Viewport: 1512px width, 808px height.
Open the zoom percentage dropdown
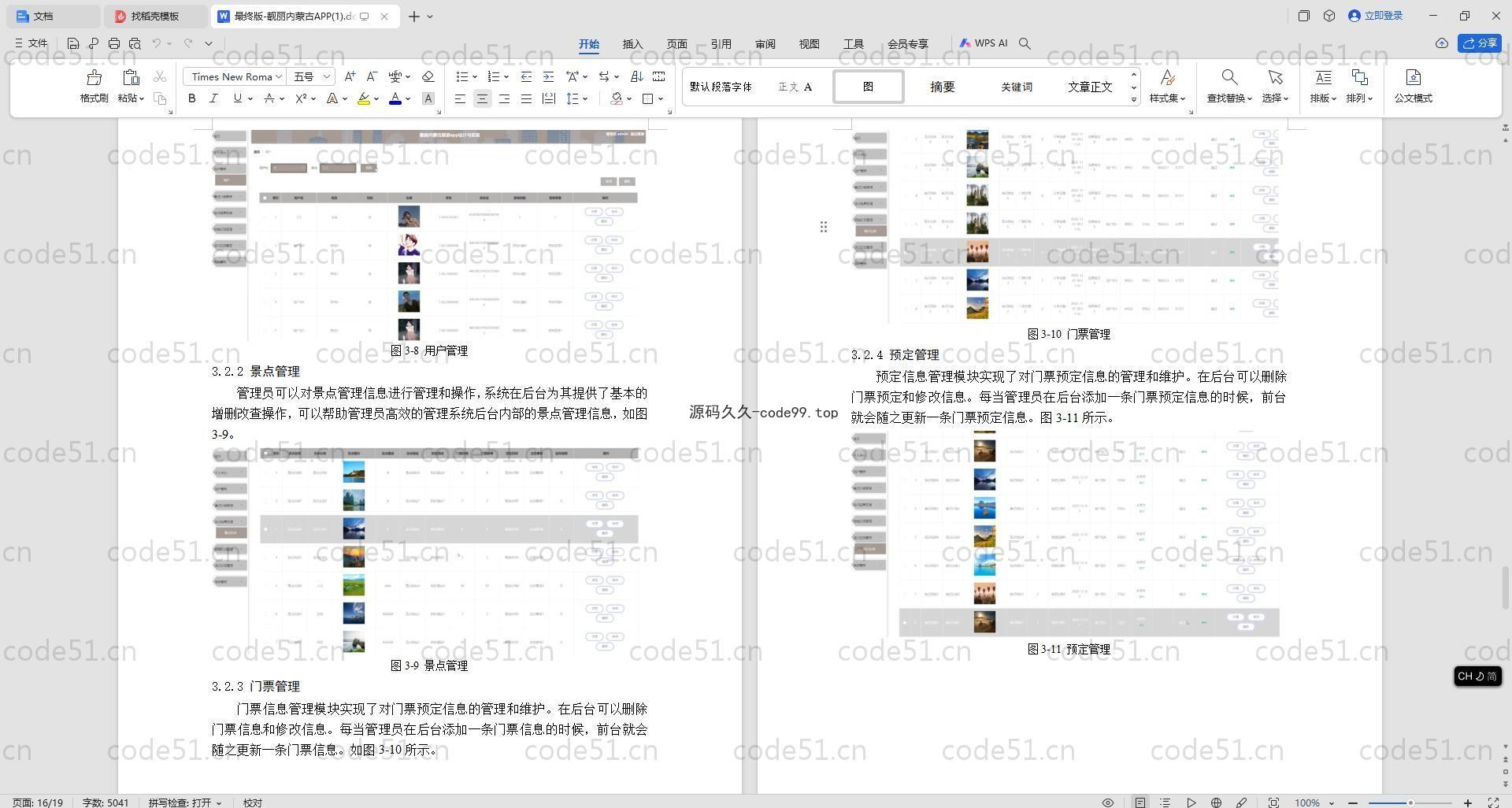(x=1332, y=802)
